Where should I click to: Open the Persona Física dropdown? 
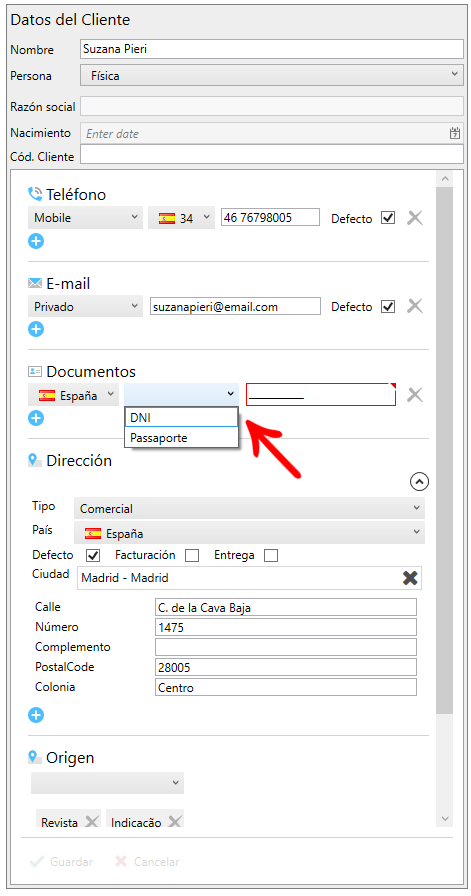[x=272, y=75]
